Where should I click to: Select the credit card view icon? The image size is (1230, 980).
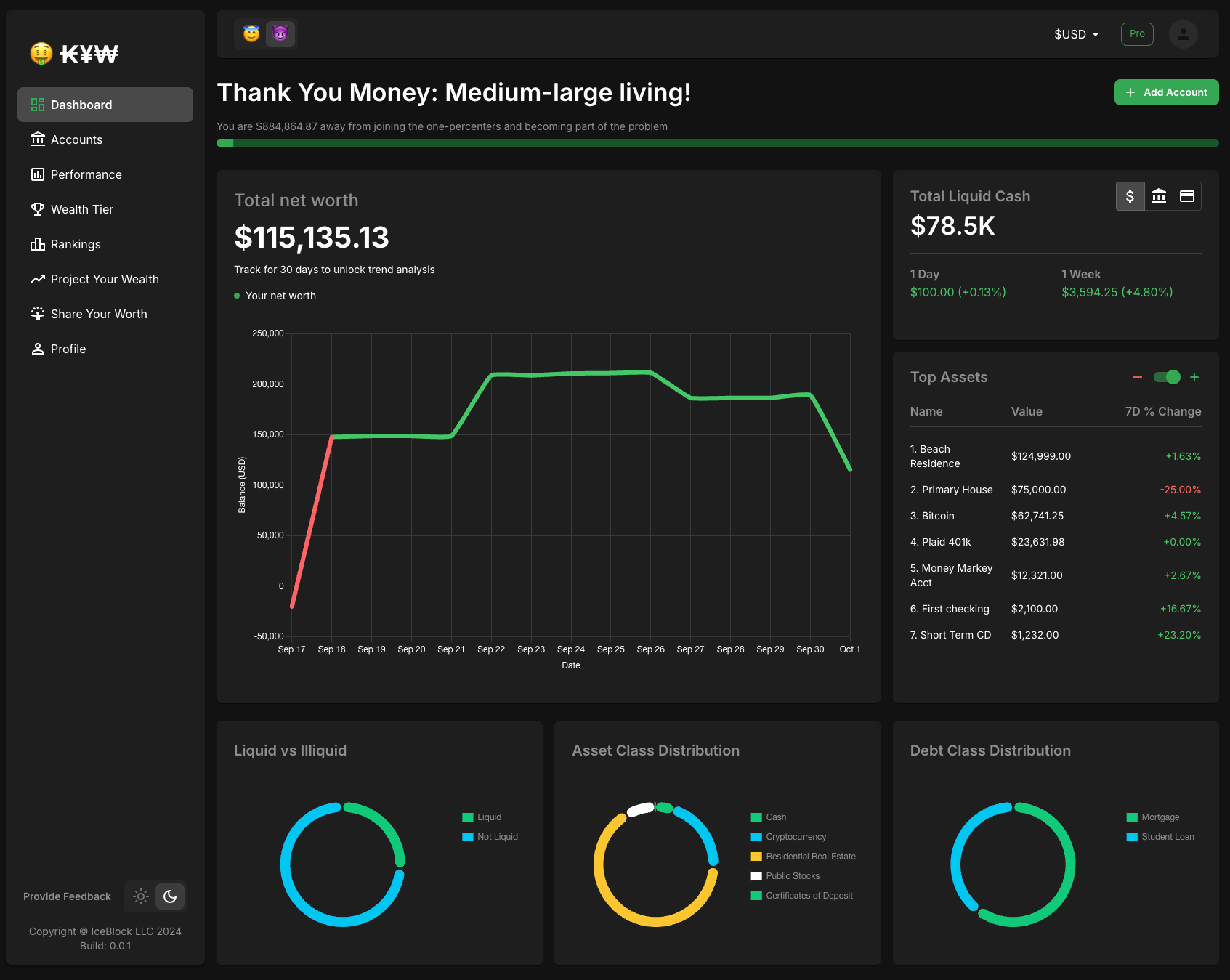pos(1187,196)
